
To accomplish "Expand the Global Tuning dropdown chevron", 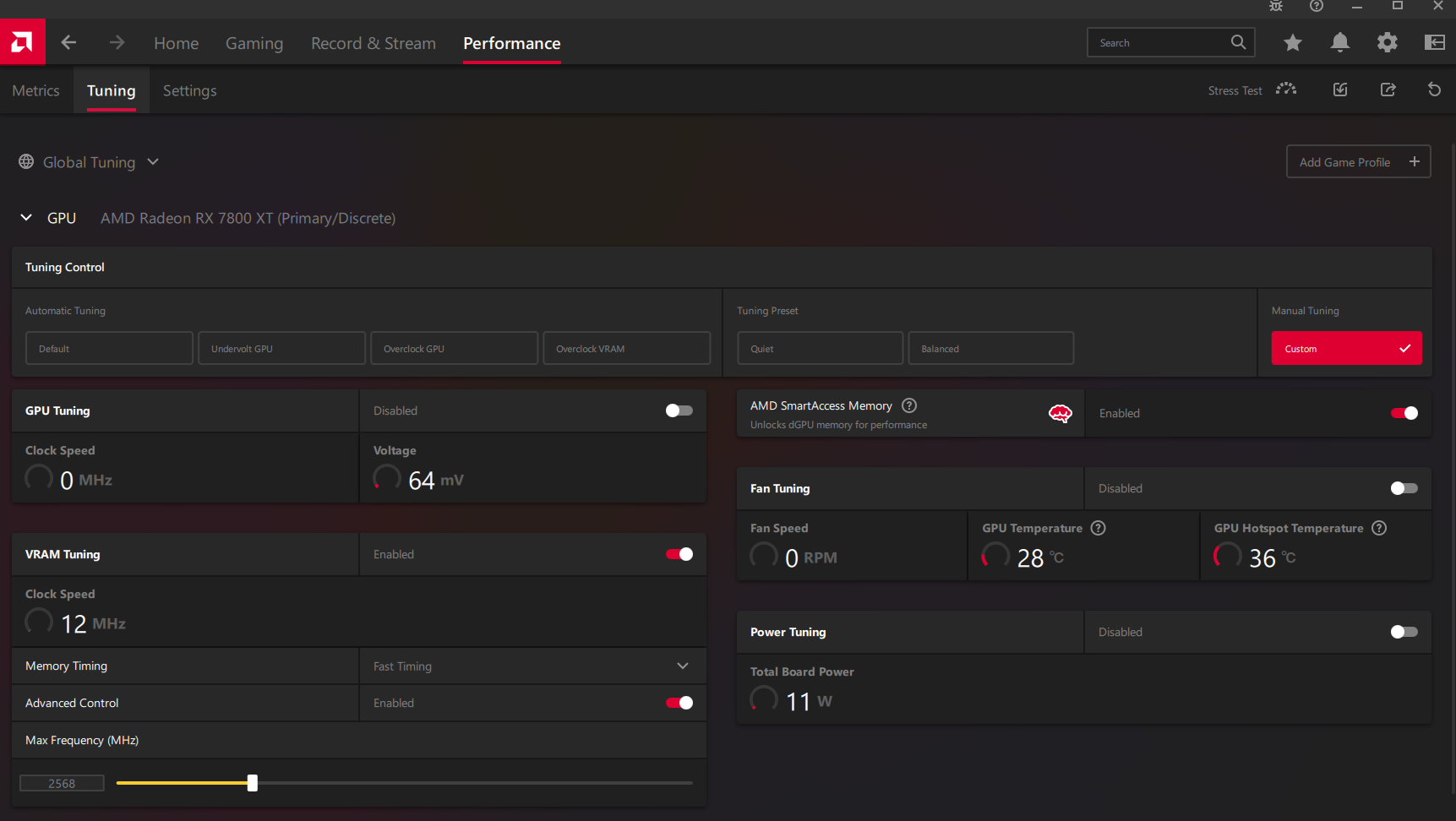I will pyautogui.click(x=153, y=161).
